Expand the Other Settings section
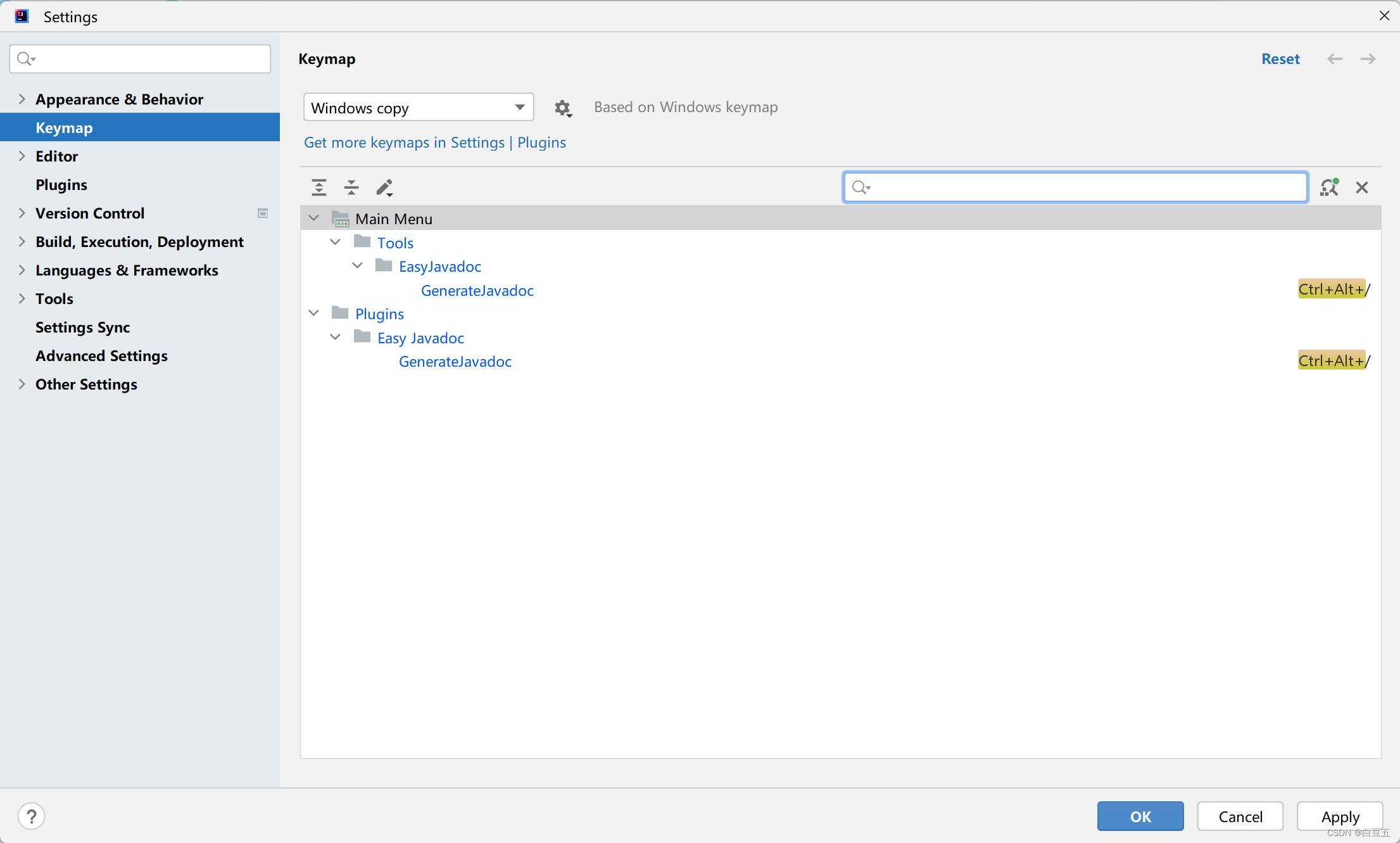 (22, 384)
